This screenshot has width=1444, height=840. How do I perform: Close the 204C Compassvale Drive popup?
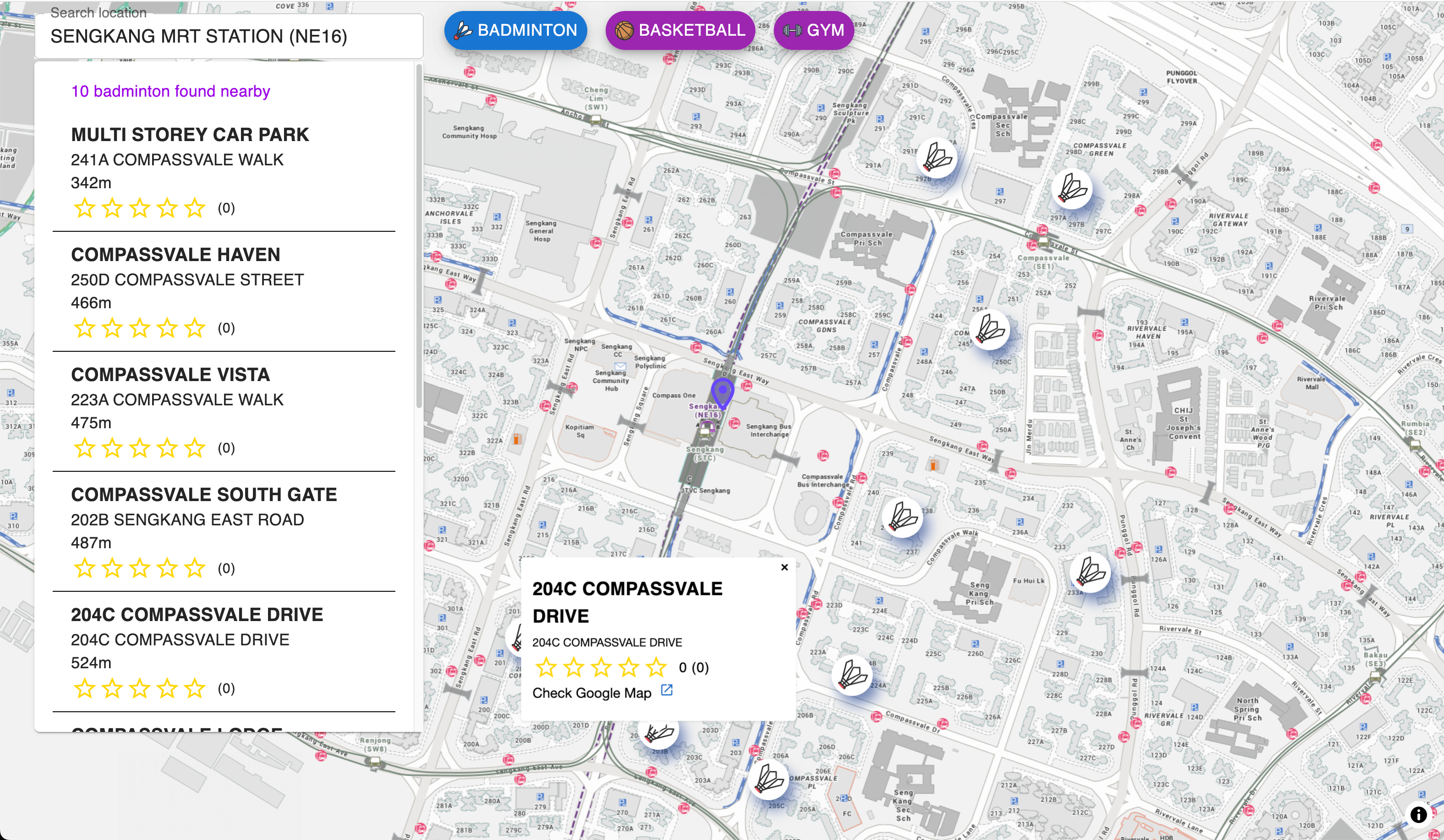pos(784,567)
